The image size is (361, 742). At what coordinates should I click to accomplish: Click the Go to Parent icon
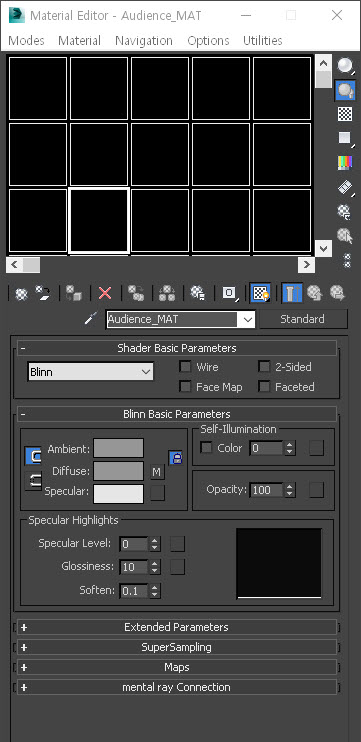coord(314,293)
